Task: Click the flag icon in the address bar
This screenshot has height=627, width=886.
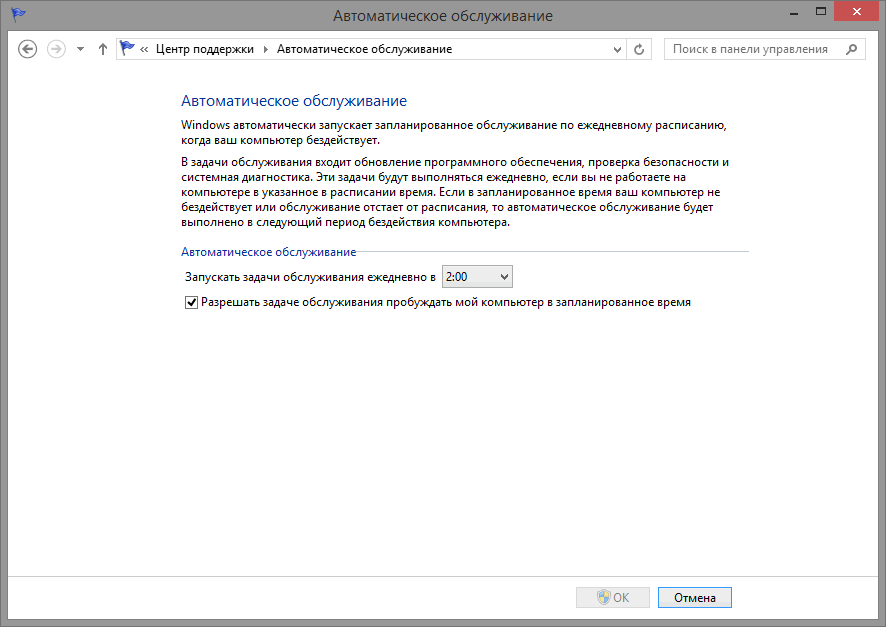Action: tap(127, 49)
